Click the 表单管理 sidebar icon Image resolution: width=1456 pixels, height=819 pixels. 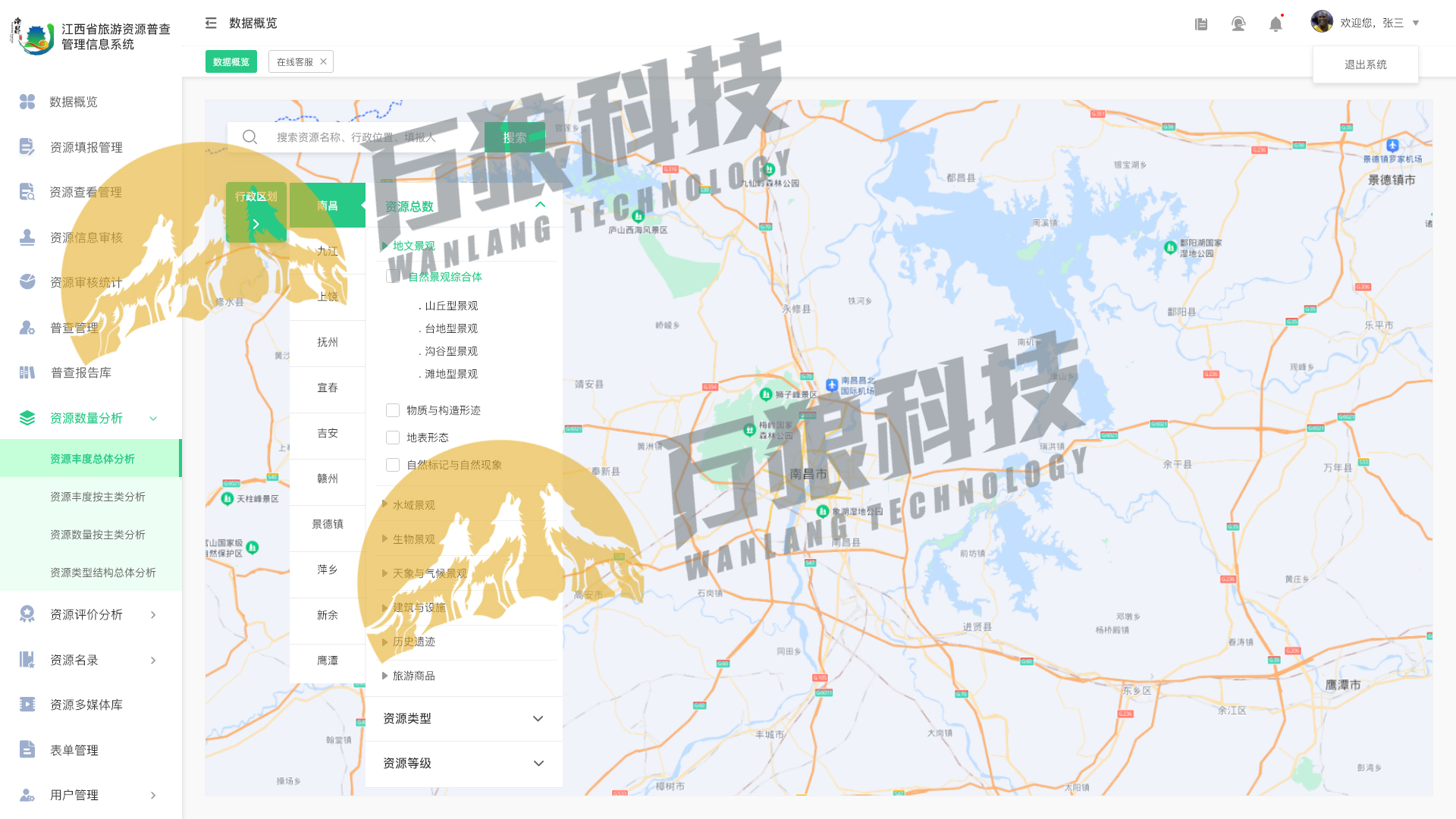[27, 749]
